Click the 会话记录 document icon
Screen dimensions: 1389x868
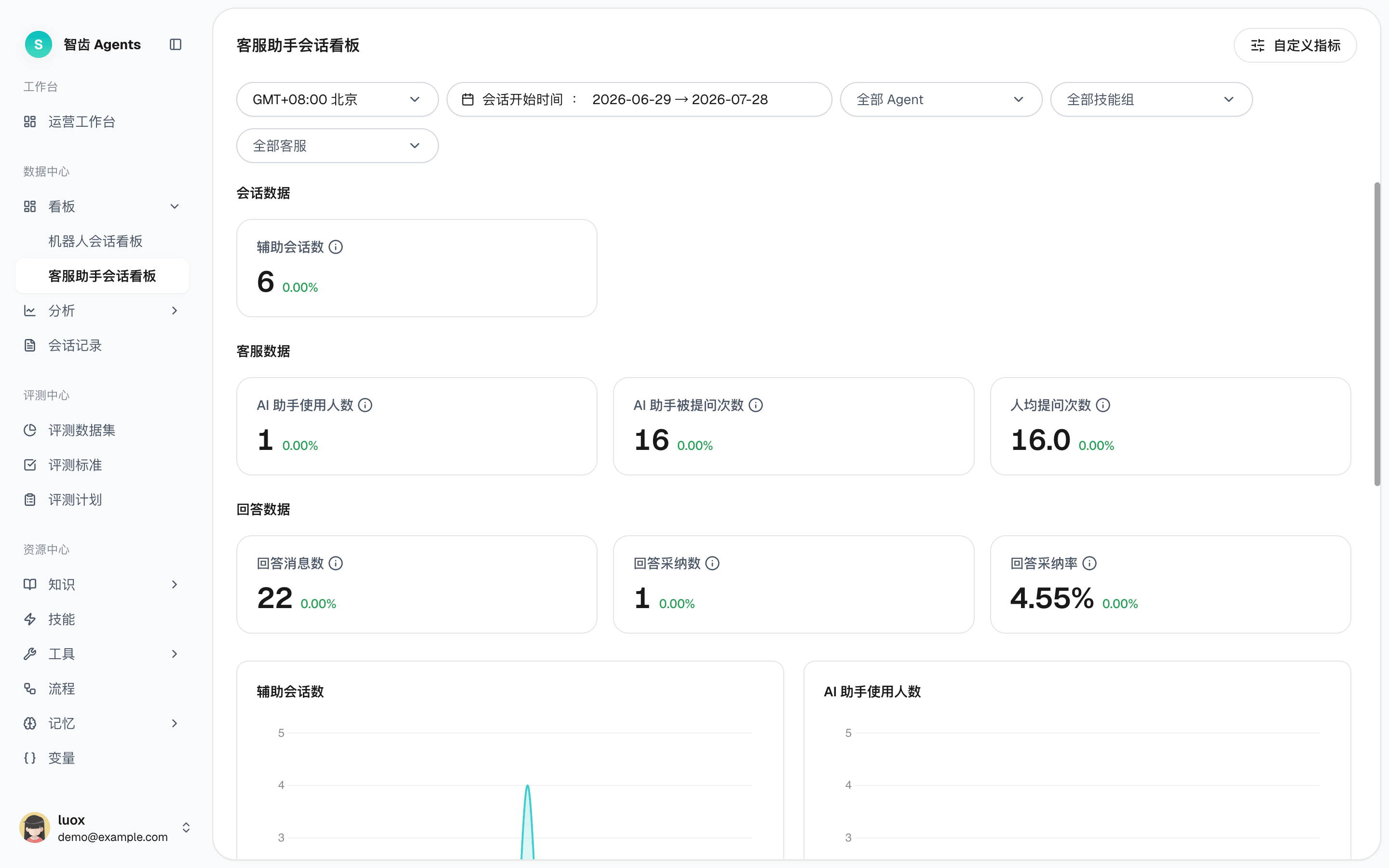(30, 345)
